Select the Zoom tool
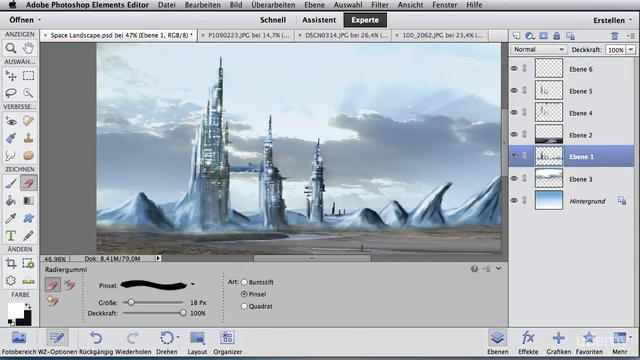The height and width of the screenshot is (360, 640). click(11, 48)
